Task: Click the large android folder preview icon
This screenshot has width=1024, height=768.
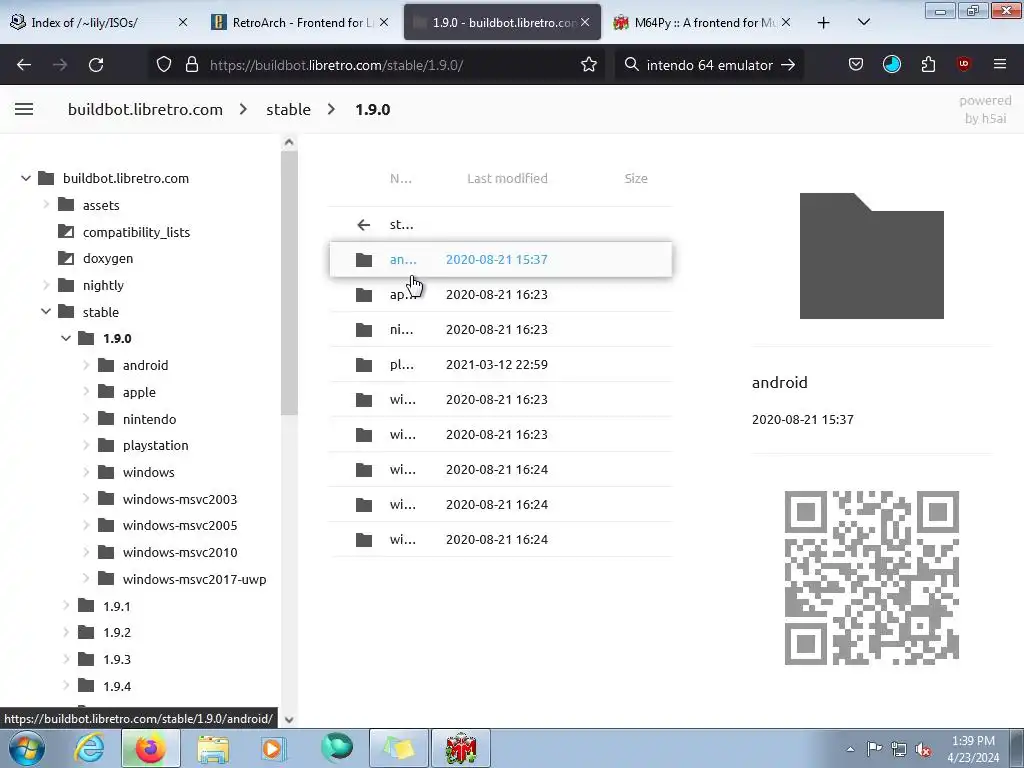Action: point(871,256)
